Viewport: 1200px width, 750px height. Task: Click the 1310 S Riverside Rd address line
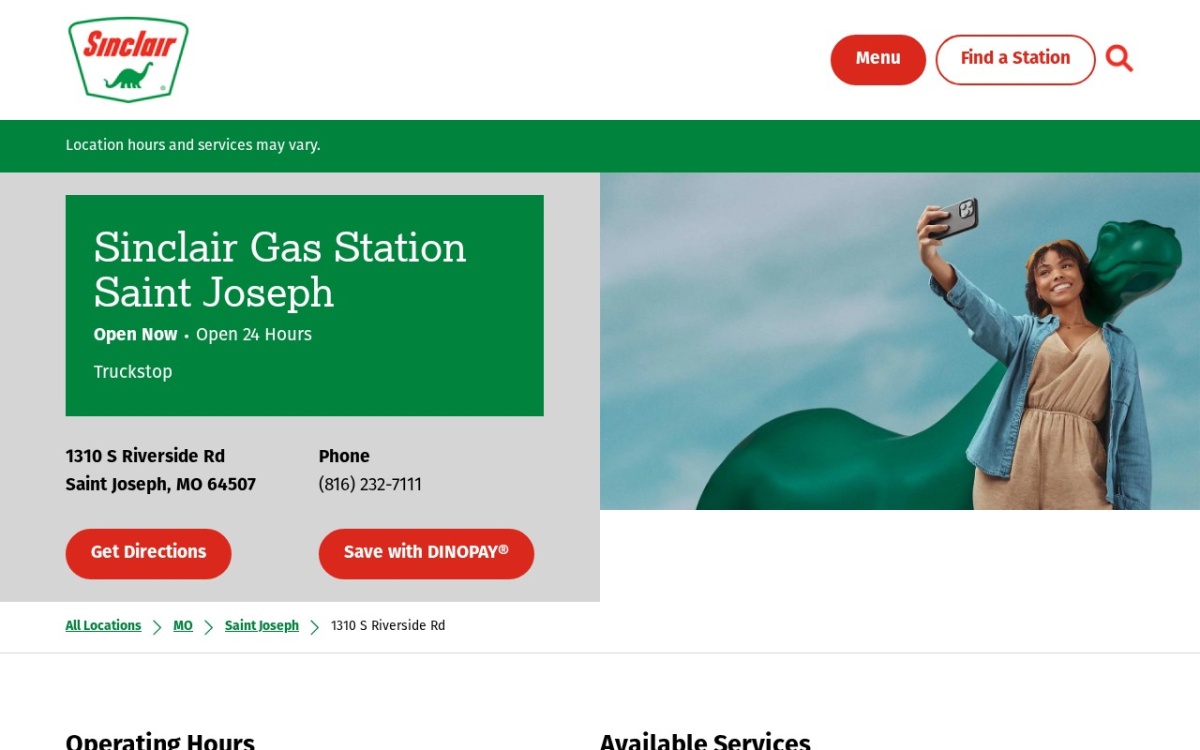point(145,456)
